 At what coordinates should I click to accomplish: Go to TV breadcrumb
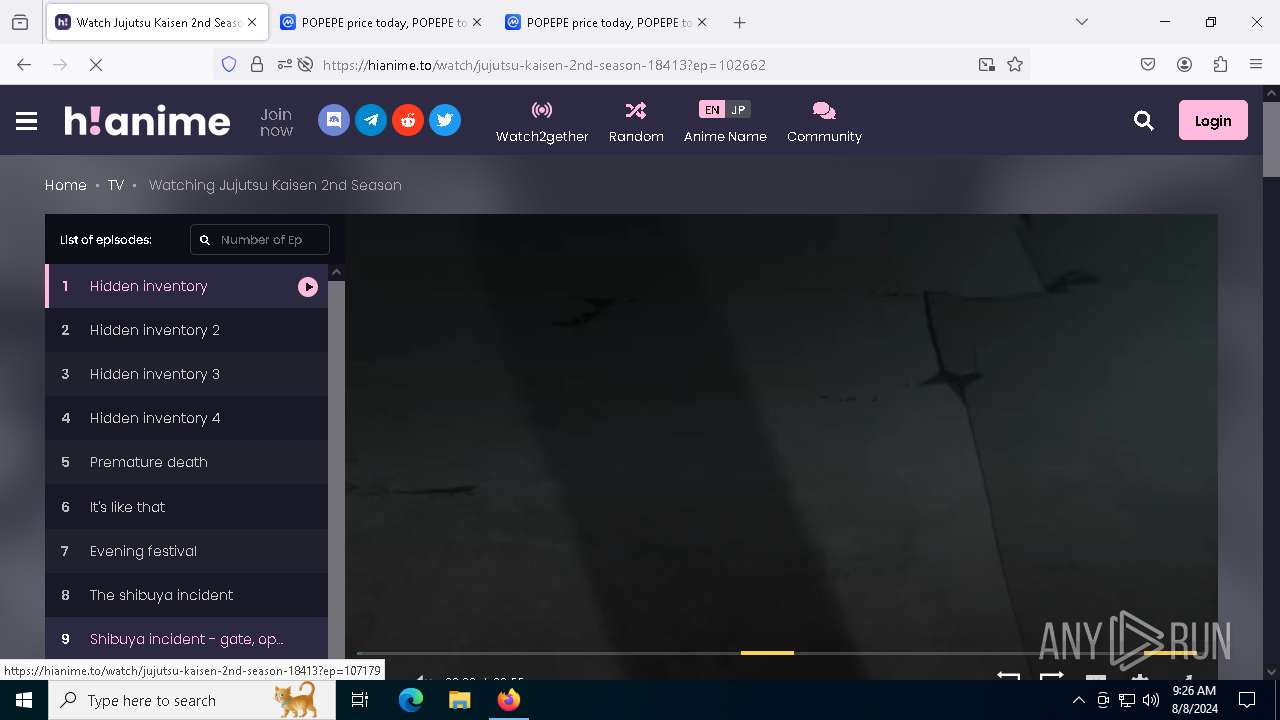(116, 185)
